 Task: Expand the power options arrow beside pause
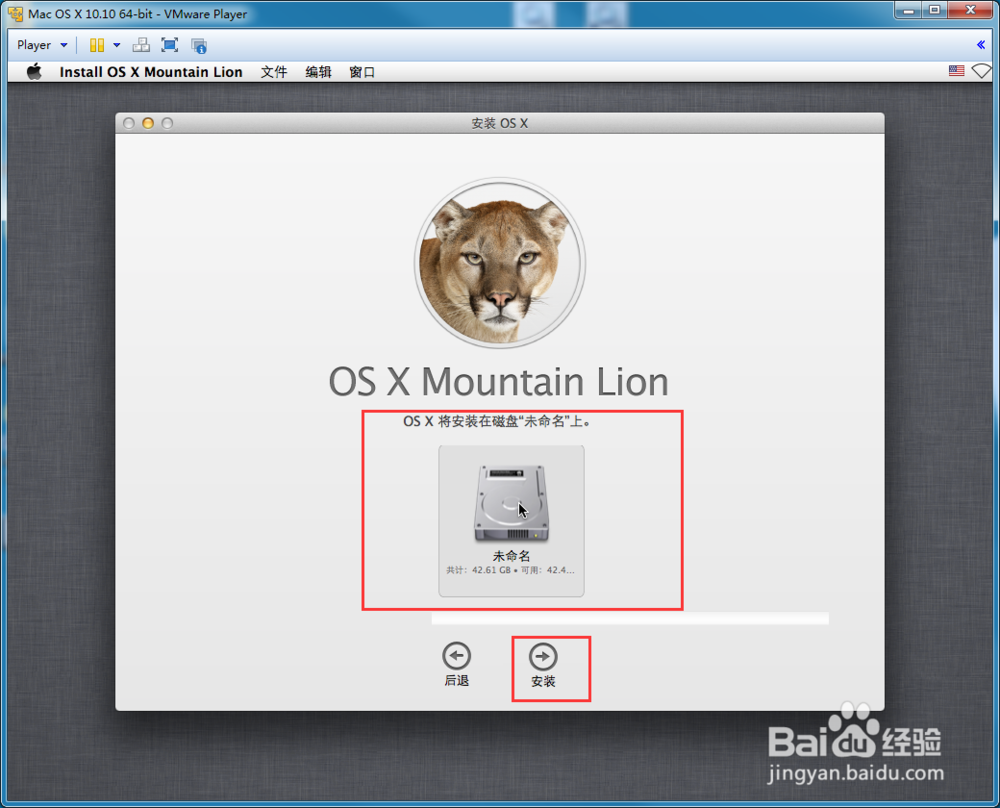coord(117,45)
